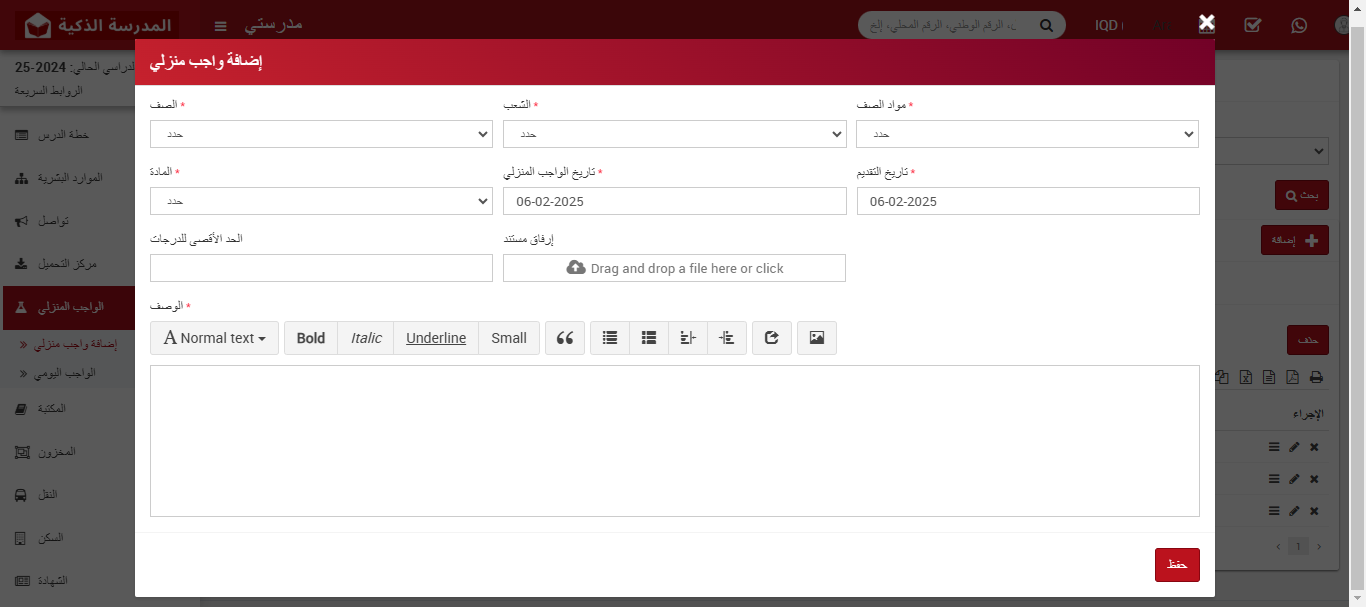Toggle Underline formatting in the description editor
1366x607 pixels.
coord(436,337)
